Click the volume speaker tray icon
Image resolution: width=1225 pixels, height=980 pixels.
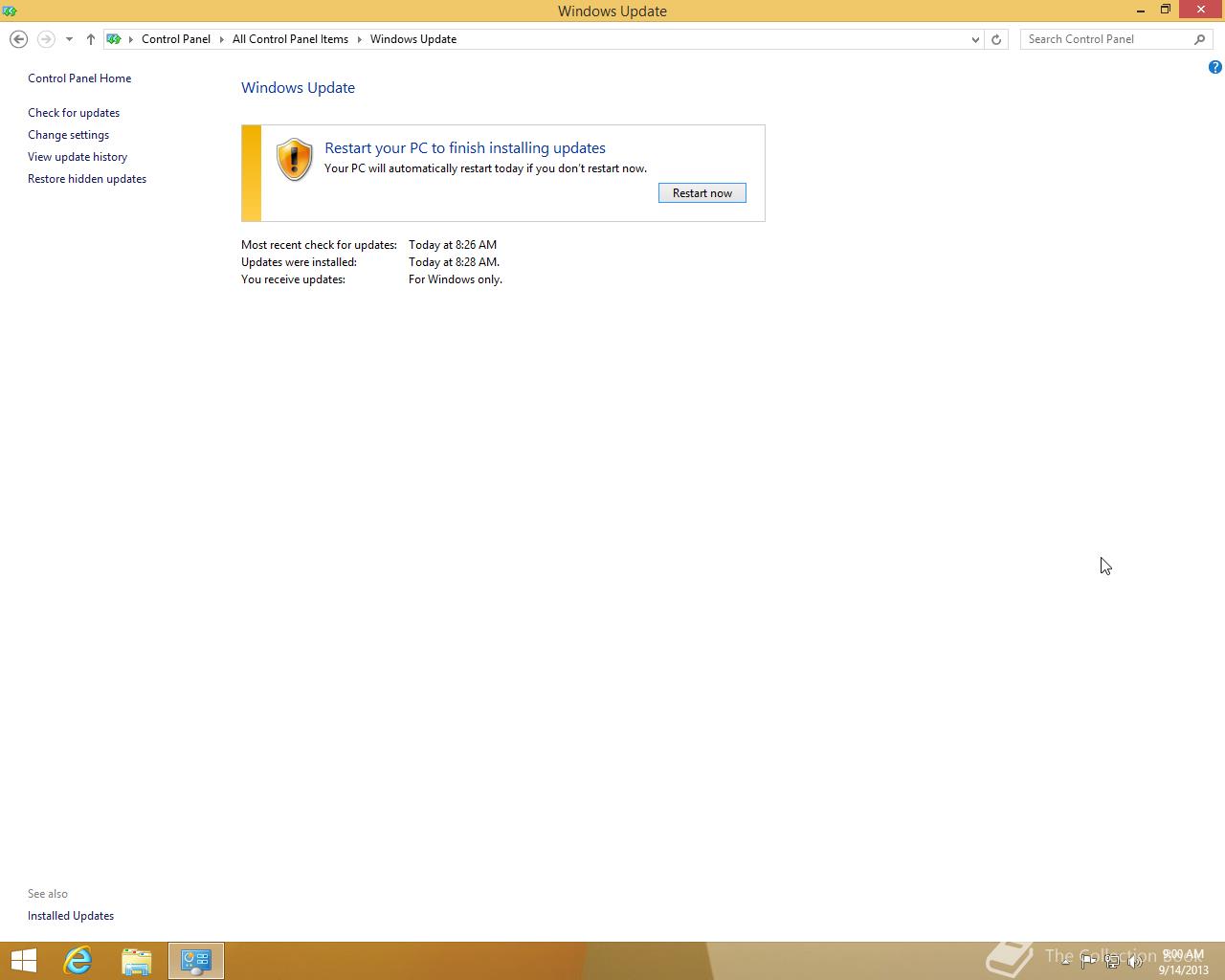[1135, 962]
